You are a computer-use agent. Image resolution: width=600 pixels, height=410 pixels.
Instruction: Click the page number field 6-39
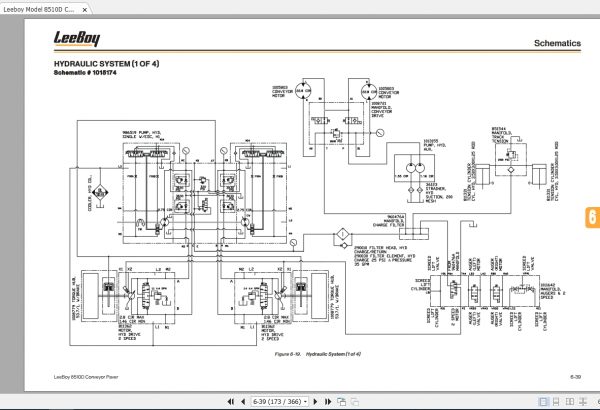pos(277,402)
